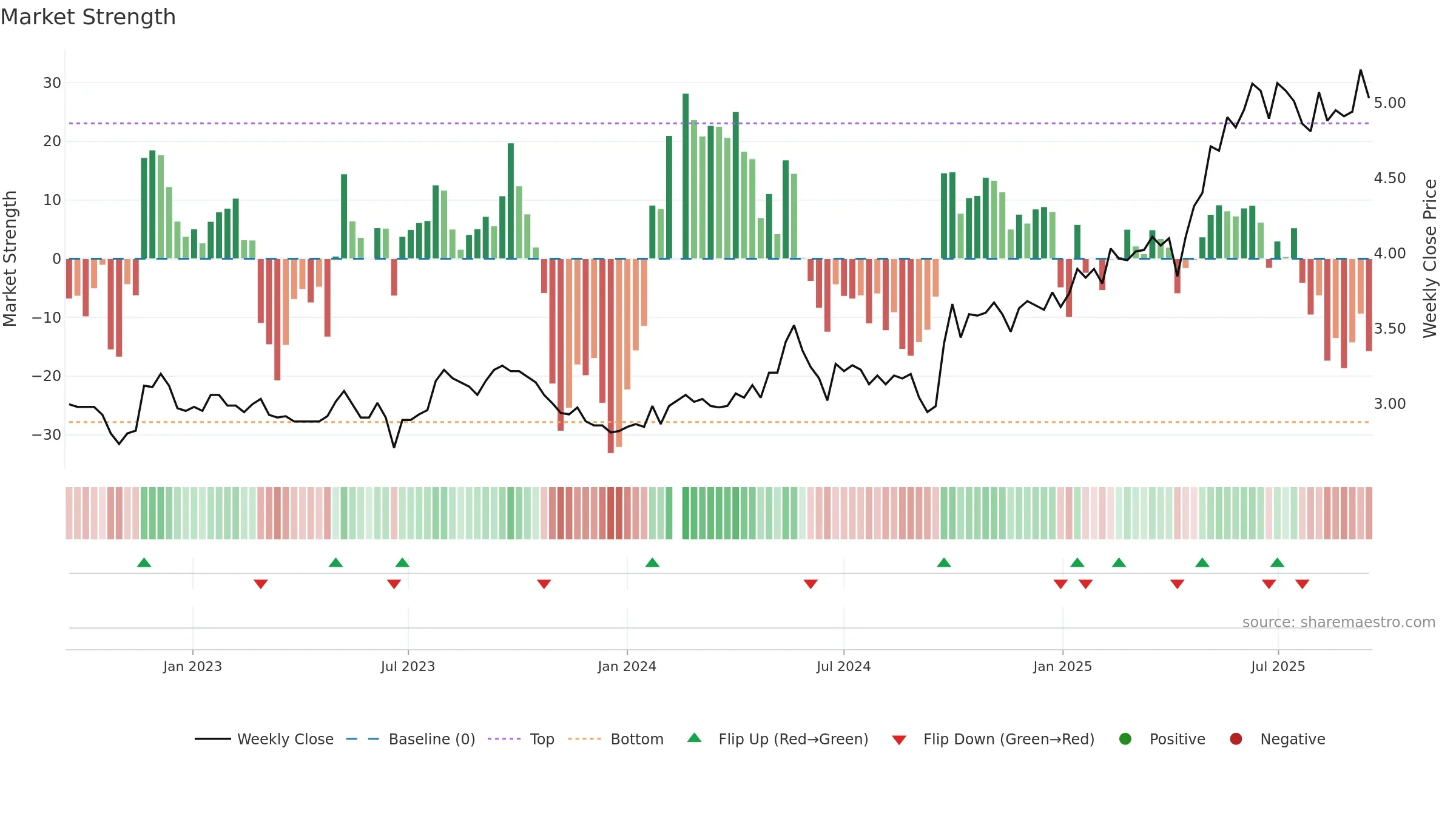1456x819 pixels.
Task: Click the 30 left axis label
Action: pyautogui.click(x=52, y=83)
